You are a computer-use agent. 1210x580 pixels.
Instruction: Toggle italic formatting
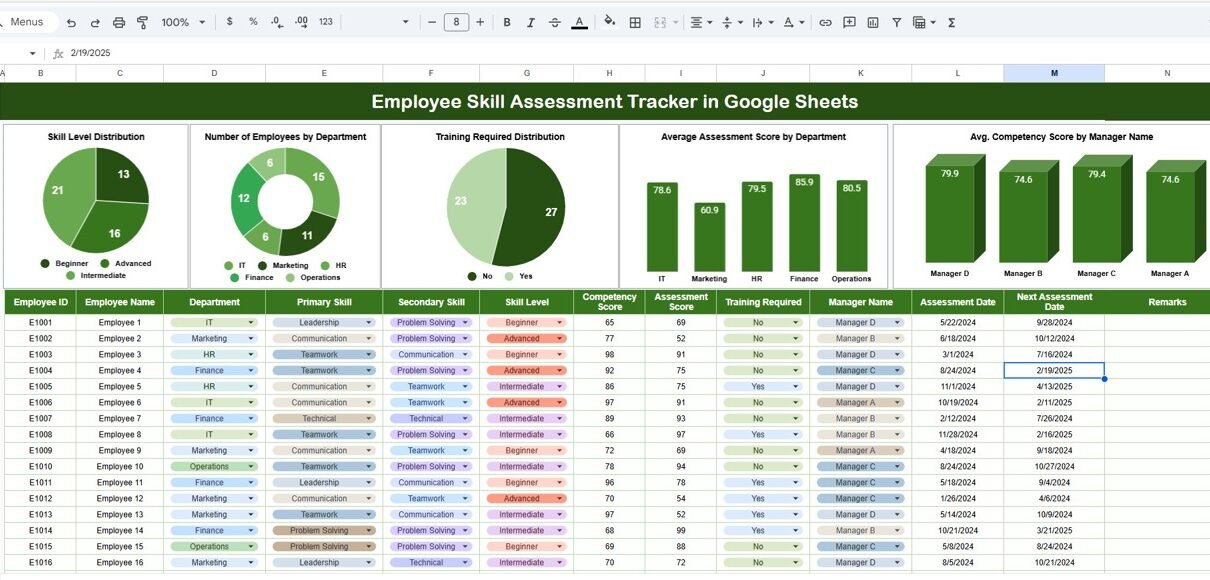coord(531,22)
